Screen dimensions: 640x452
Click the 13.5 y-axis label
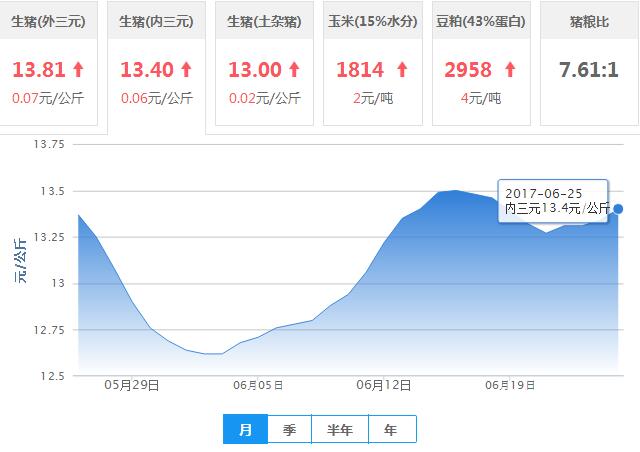(52, 191)
